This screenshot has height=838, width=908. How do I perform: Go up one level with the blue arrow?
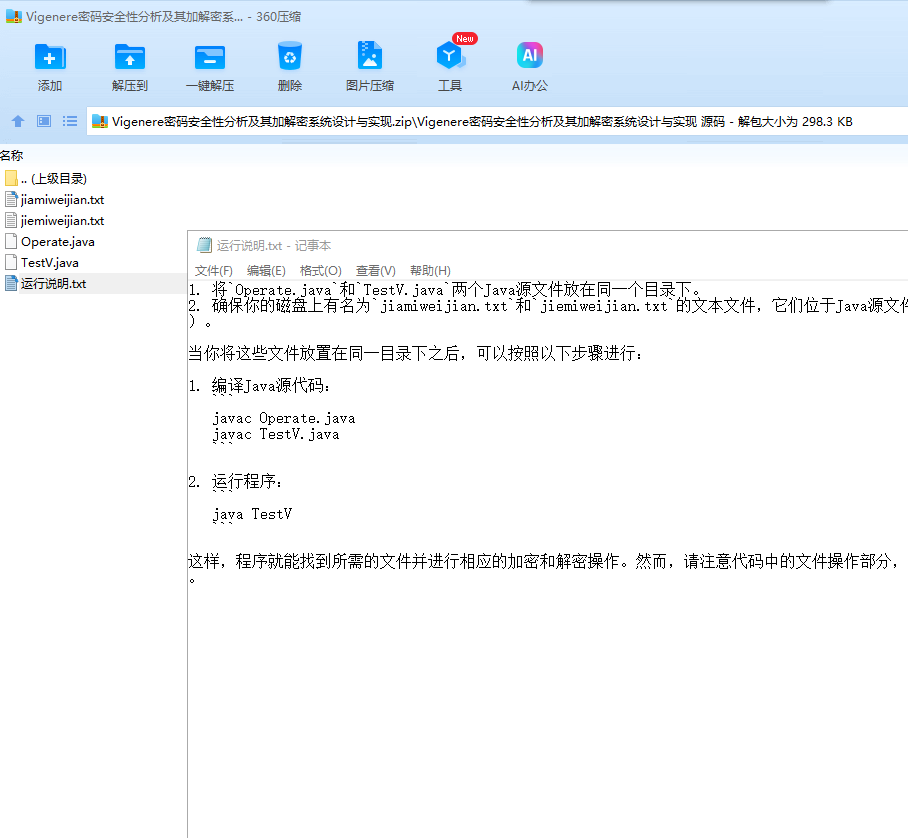[x=18, y=121]
